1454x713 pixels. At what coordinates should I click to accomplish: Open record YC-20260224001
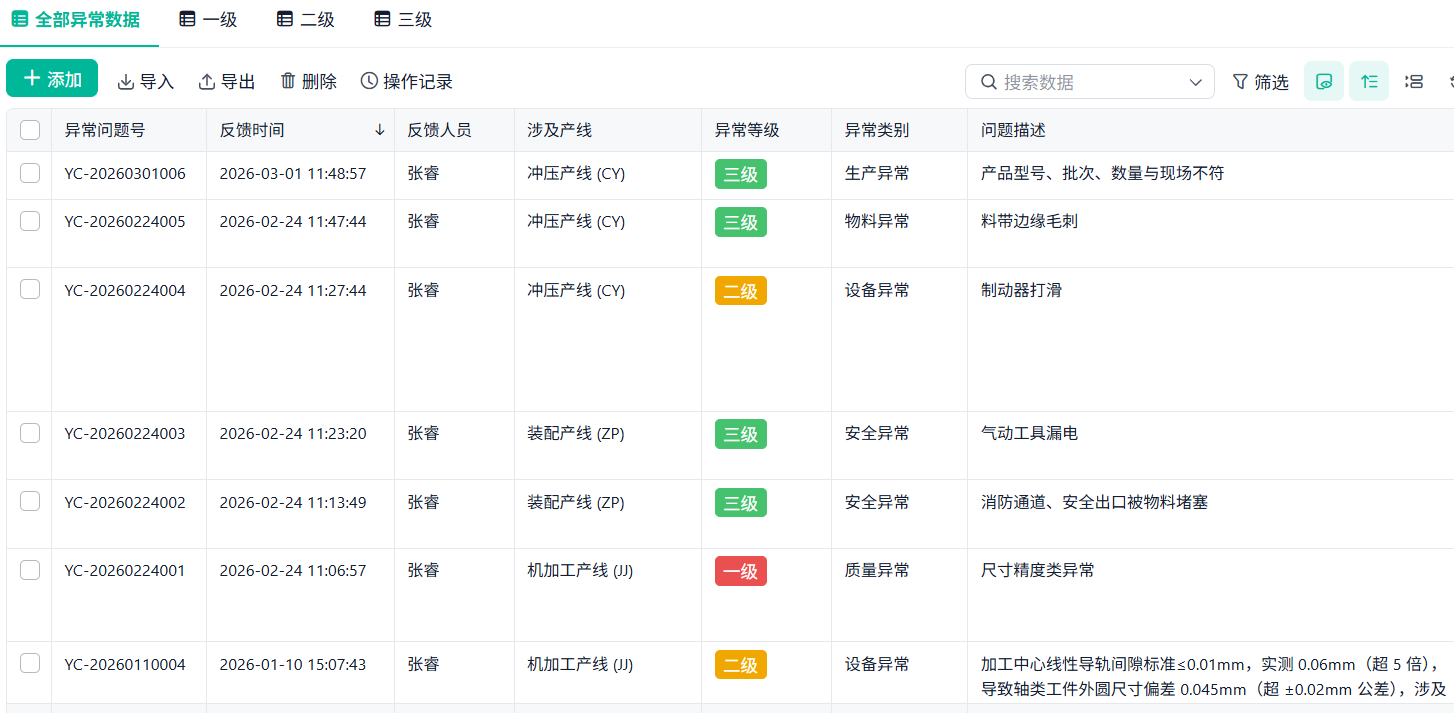point(125,571)
